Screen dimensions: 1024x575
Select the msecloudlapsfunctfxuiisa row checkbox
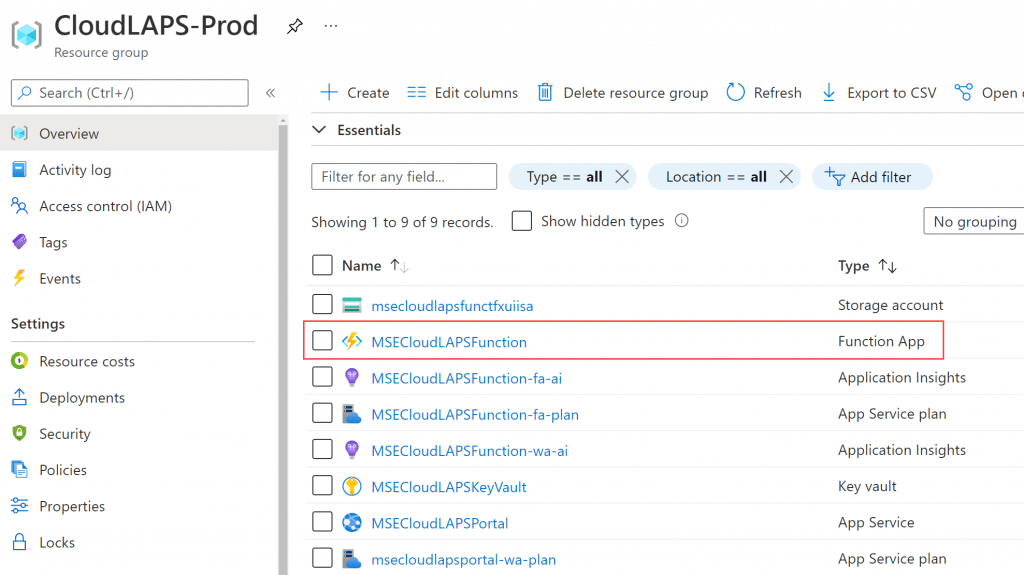(323, 304)
